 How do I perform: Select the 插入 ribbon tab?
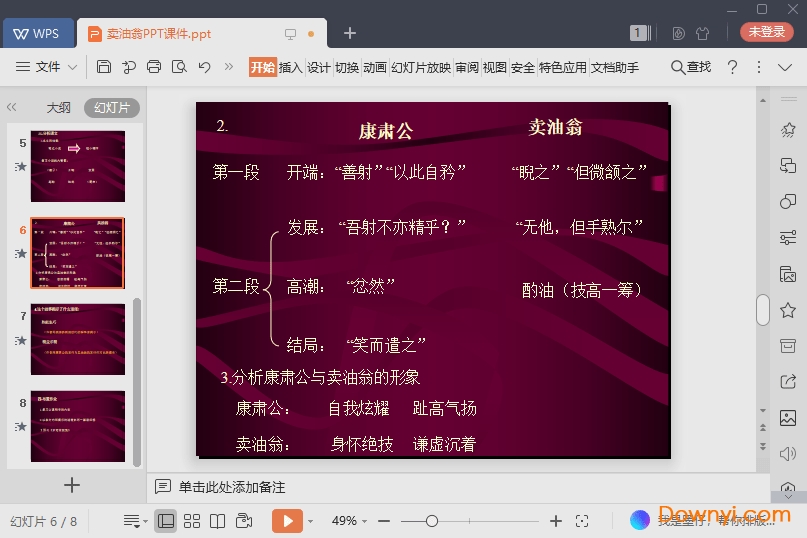pos(291,67)
